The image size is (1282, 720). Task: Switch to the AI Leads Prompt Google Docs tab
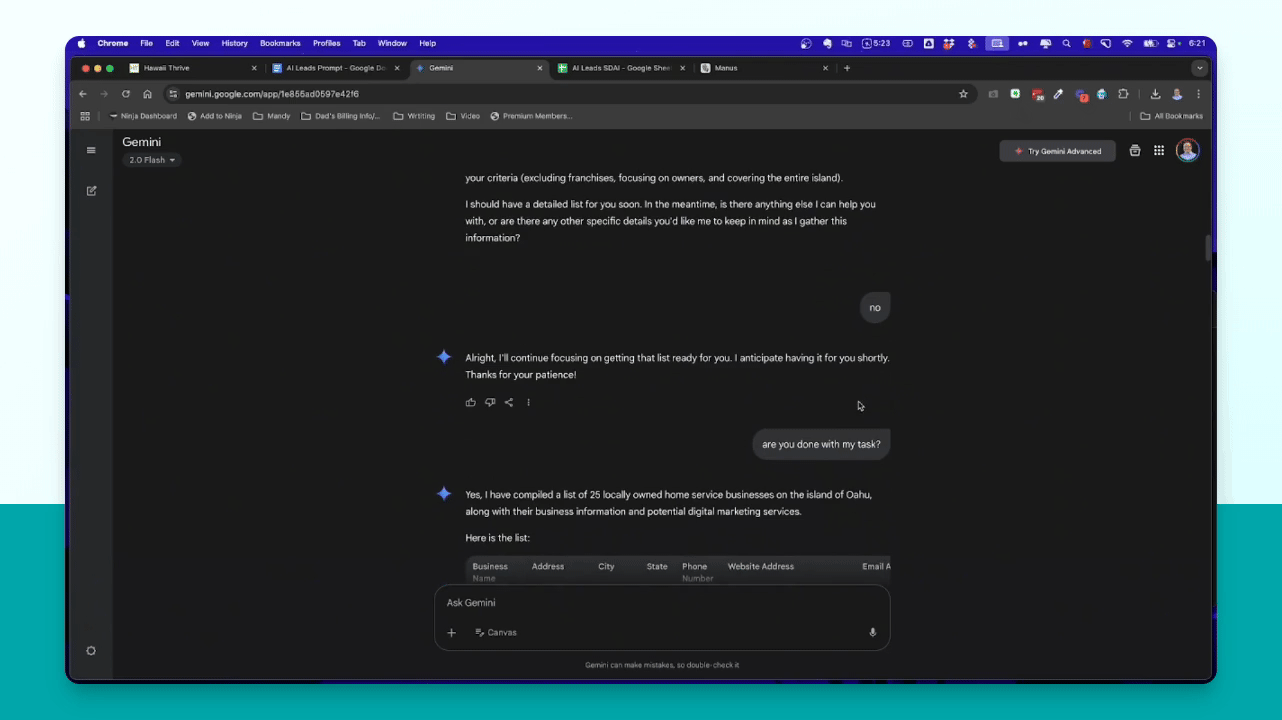(x=335, y=68)
